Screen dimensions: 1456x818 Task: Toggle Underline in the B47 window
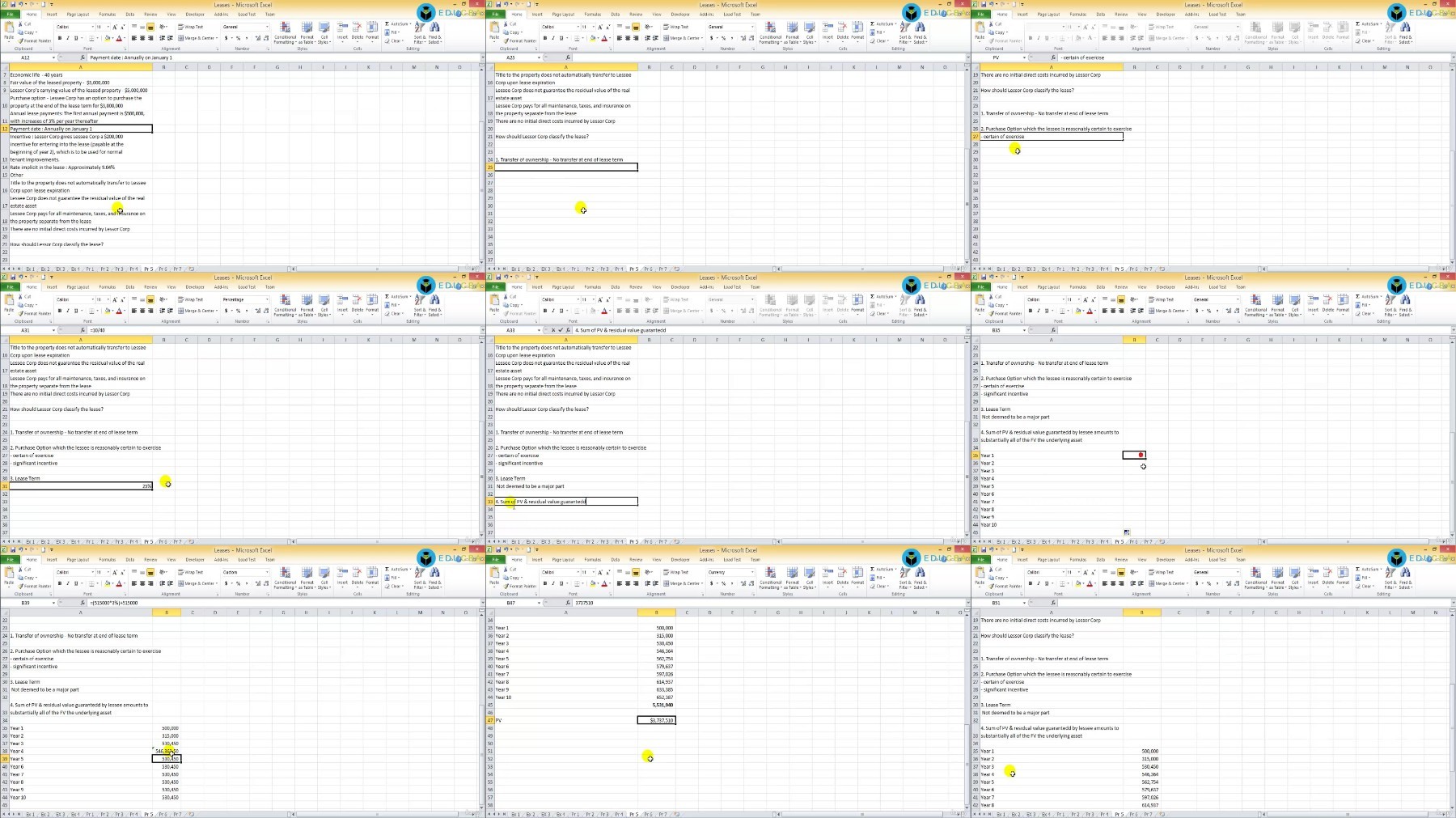(x=561, y=583)
